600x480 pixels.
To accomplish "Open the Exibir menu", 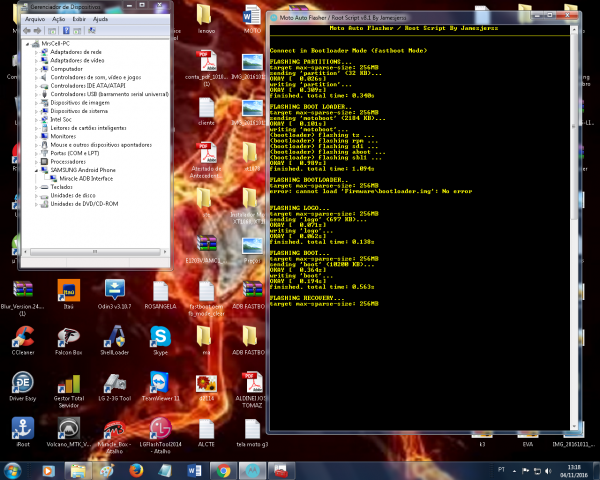I will click(x=79, y=19).
